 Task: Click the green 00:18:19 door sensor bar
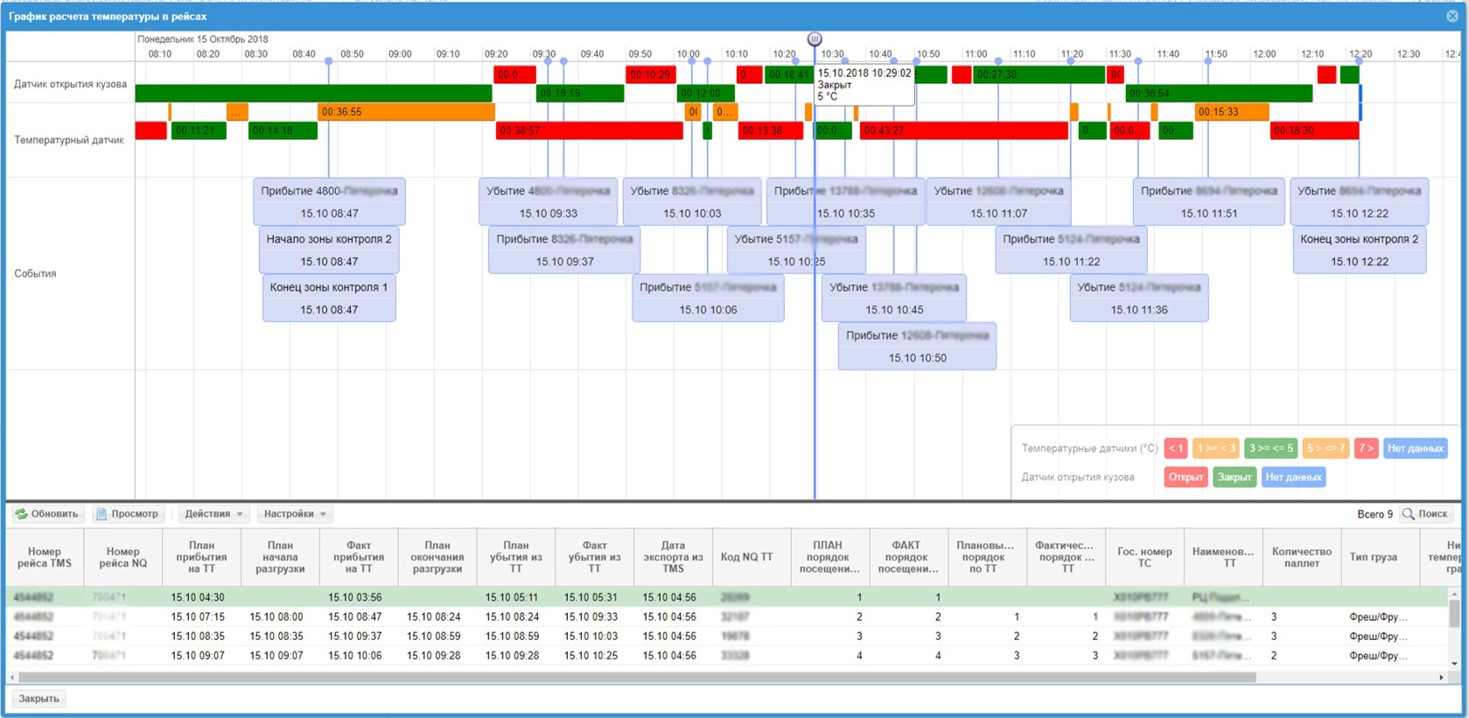580,93
